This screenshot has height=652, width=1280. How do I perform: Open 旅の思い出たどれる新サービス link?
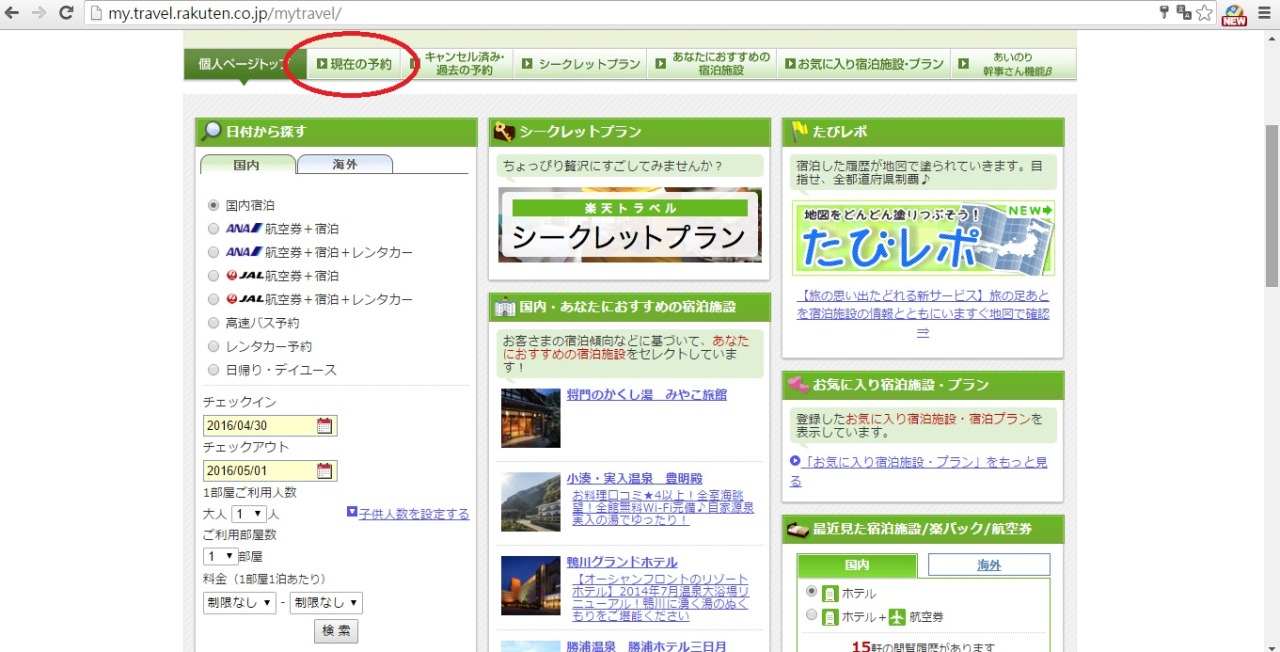pos(923,314)
